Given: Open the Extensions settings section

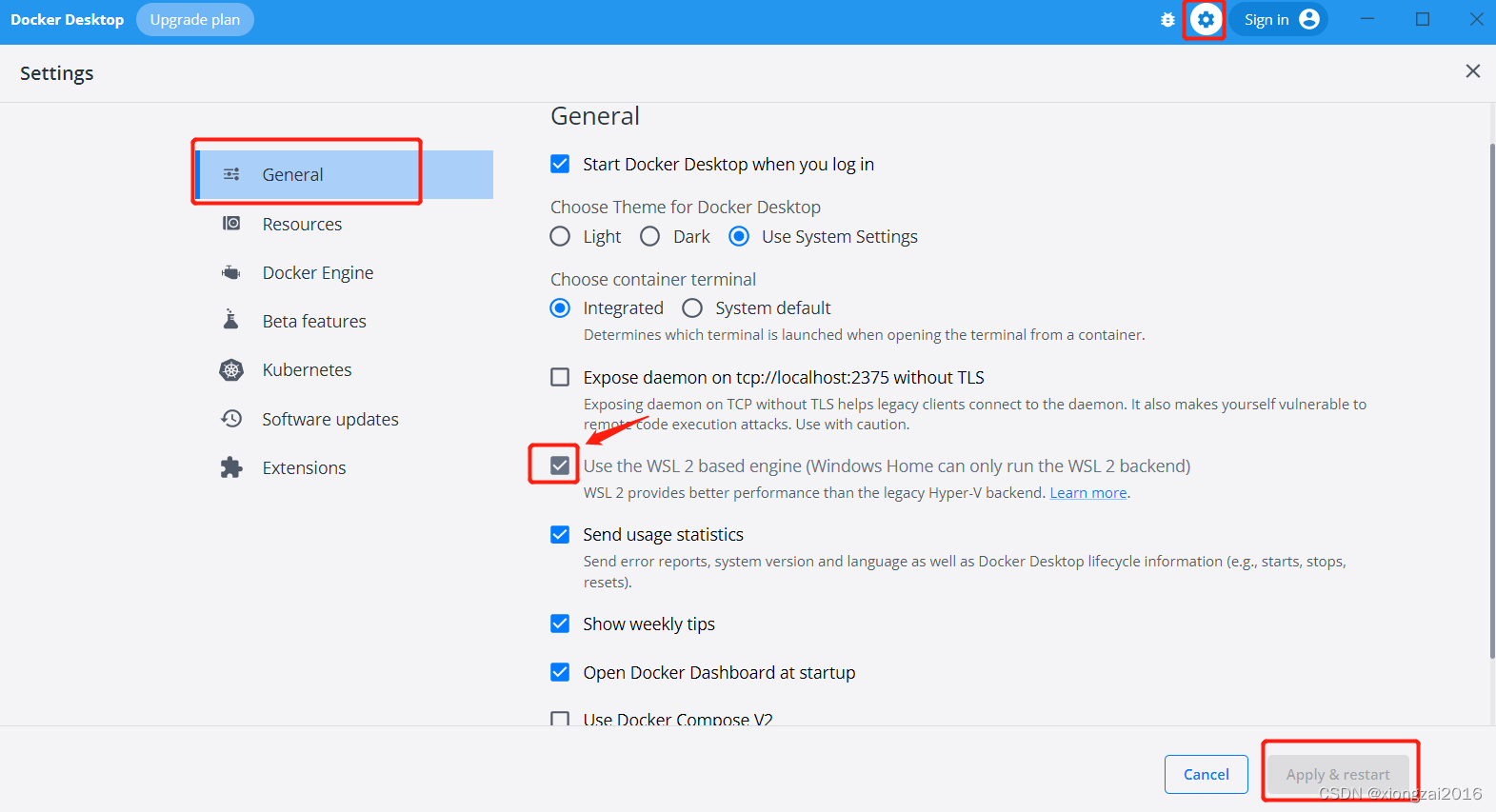Looking at the screenshot, I should 345,467.
